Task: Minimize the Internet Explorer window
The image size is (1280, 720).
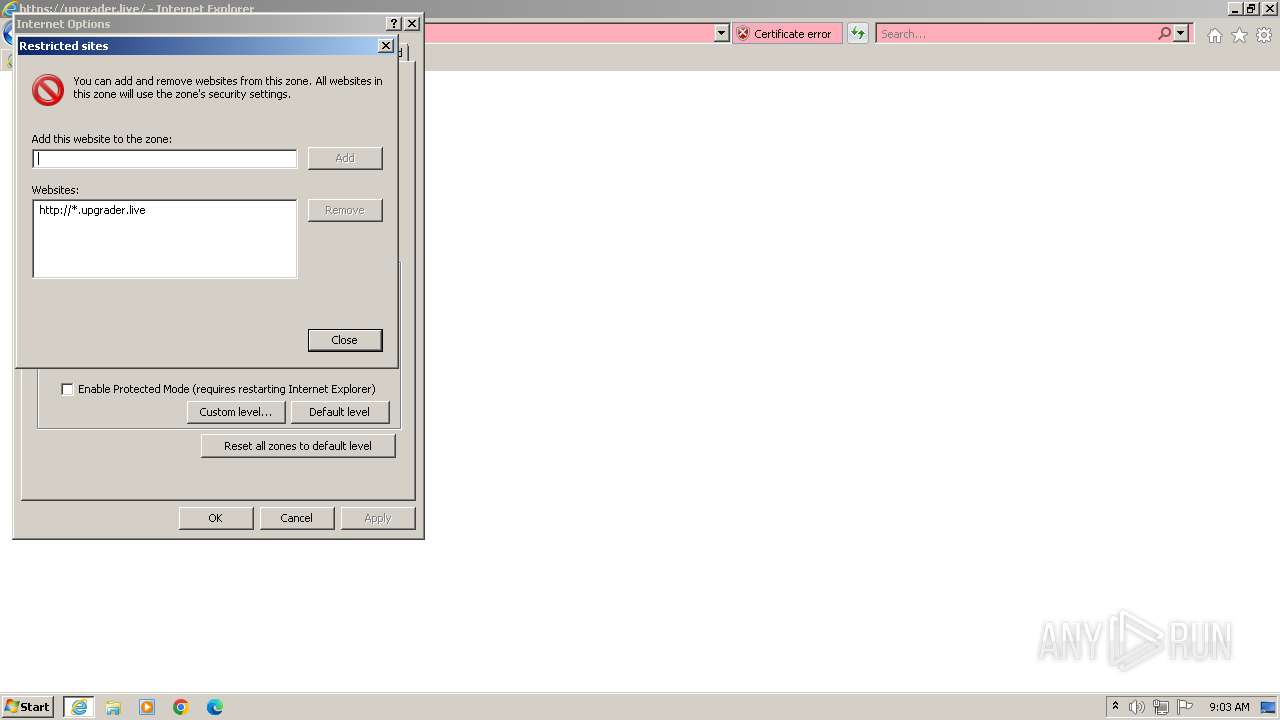Action: (1235, 8)
